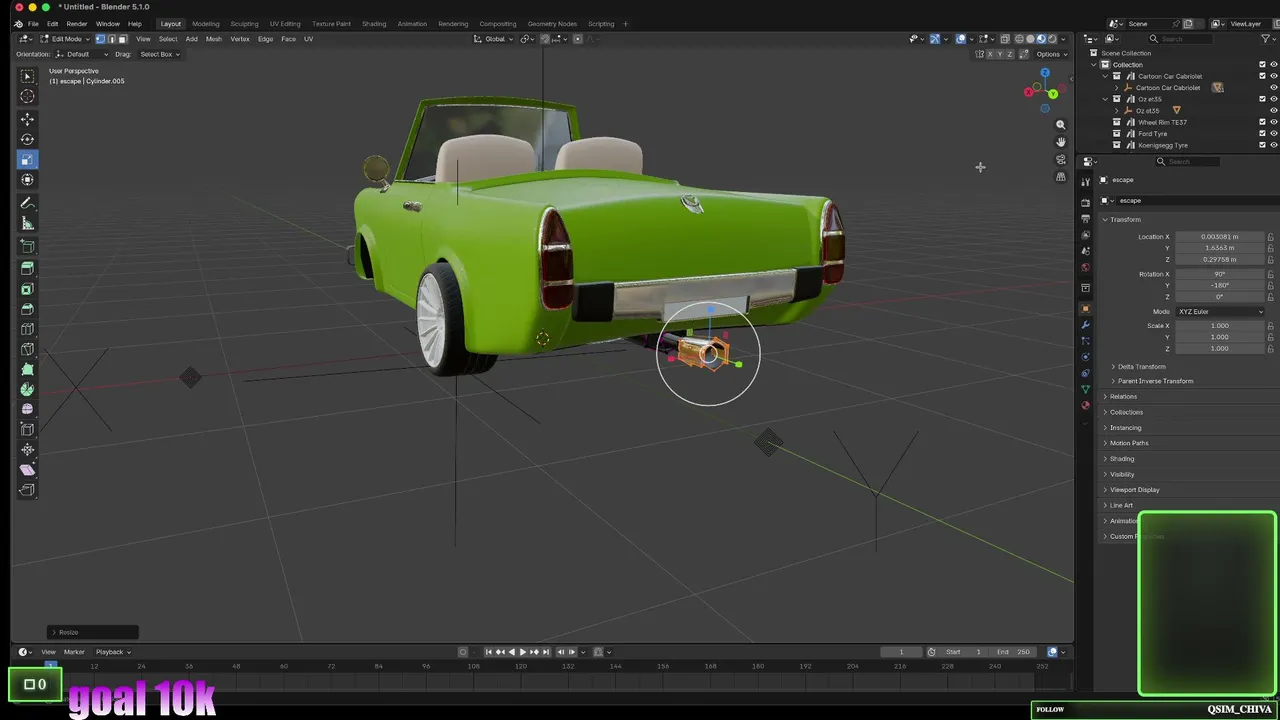Open the Drag Select Box dropdown

click(159, 54)
